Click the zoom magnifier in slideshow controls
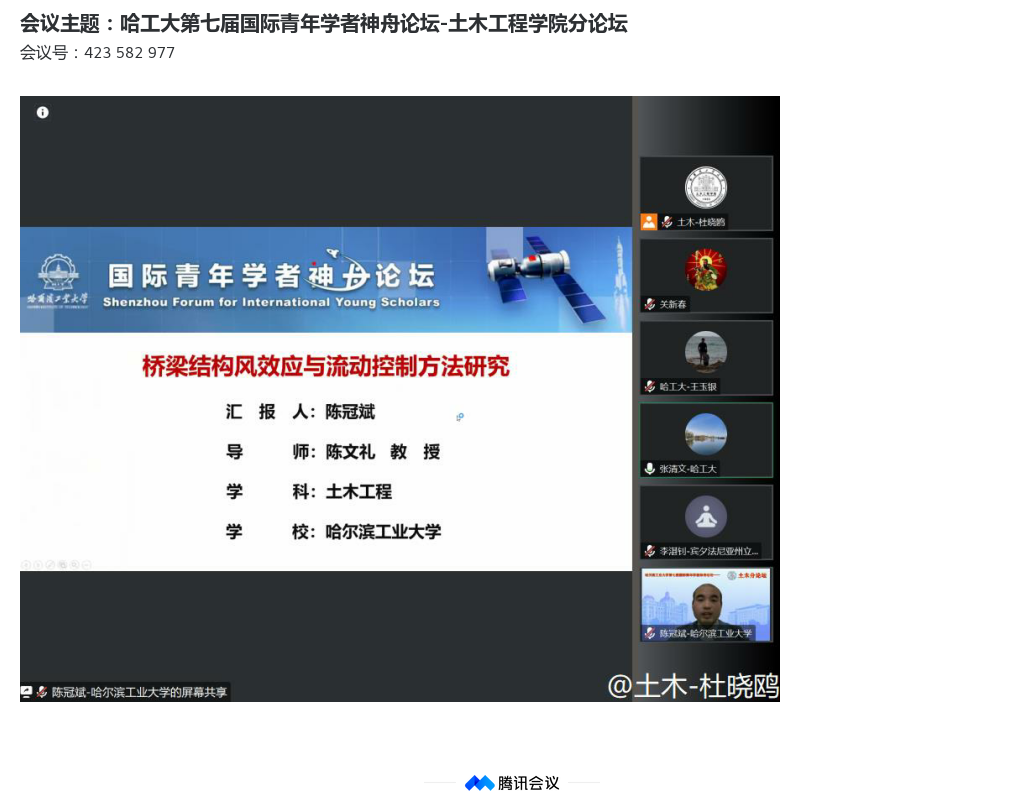This screenshot has width=1024, height=811. [74, 565]
